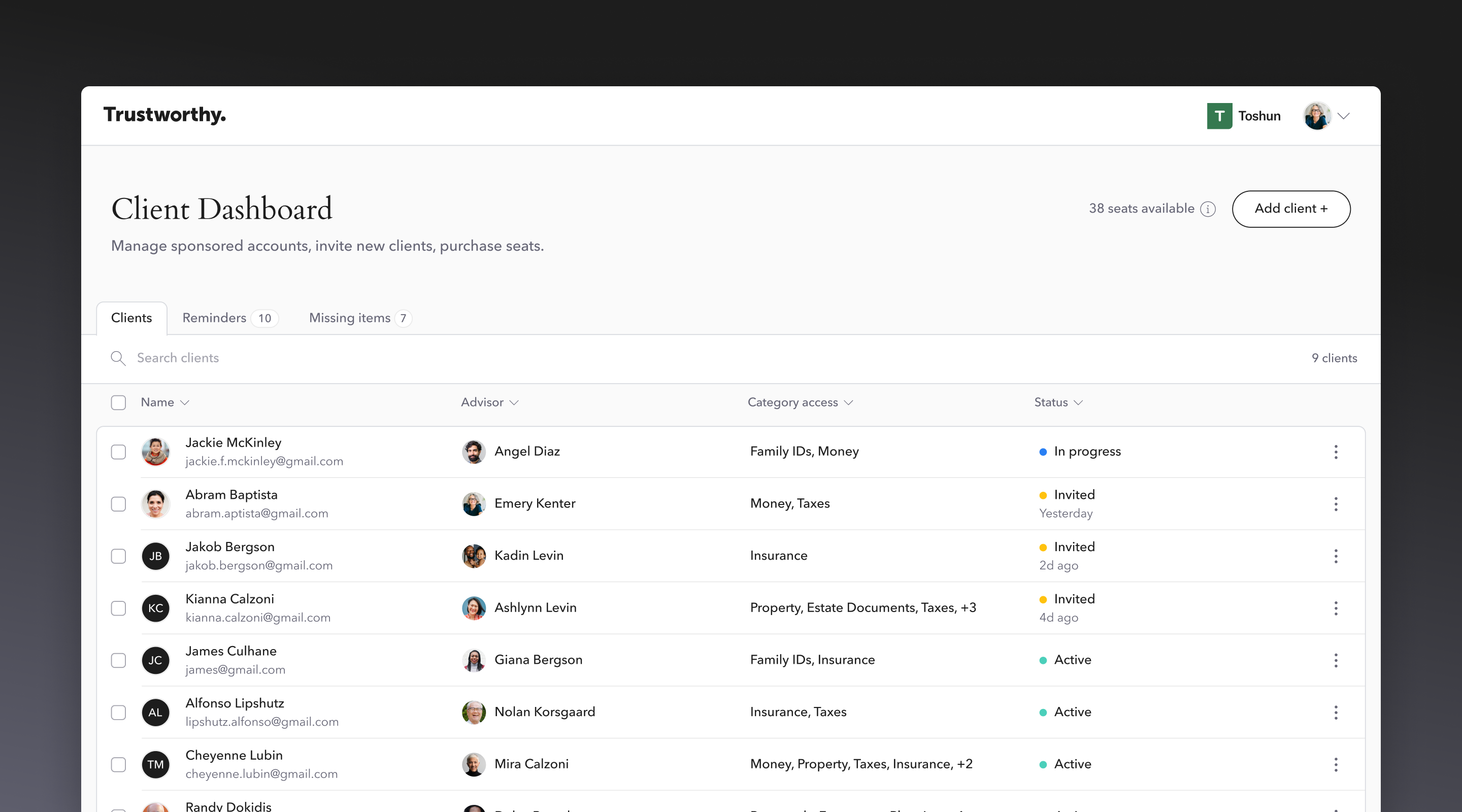Enable the select-all checkbox in the header
1462x812 pixels.
[x=118, y=402]
